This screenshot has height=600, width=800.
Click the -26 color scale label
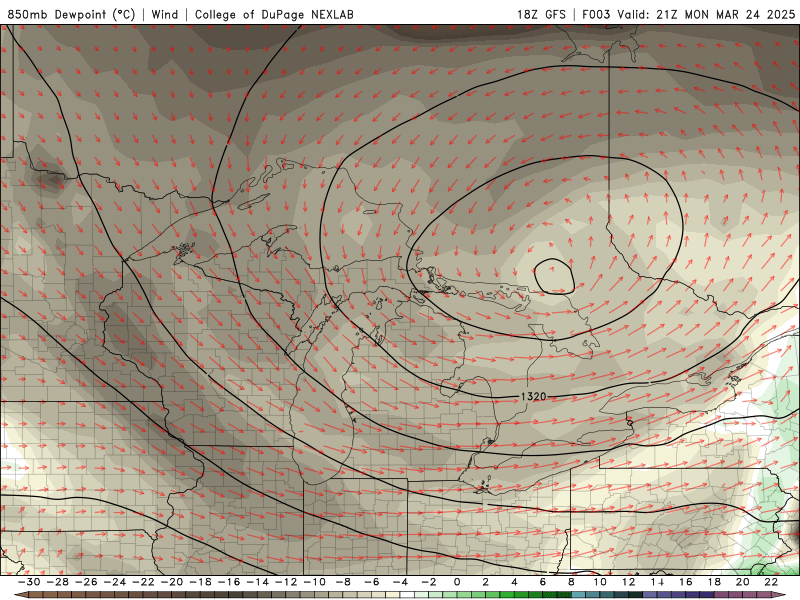pyautogui.click(x=86, y=582)
